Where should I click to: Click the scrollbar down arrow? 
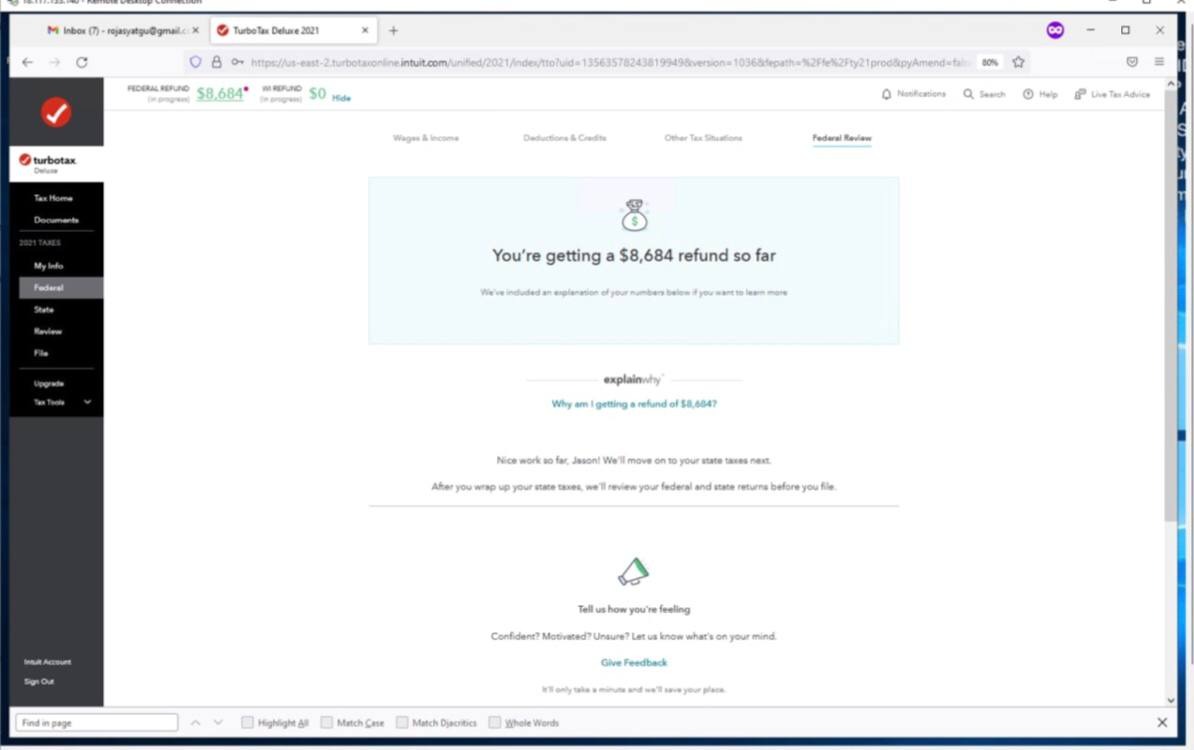click(1170, 700)
